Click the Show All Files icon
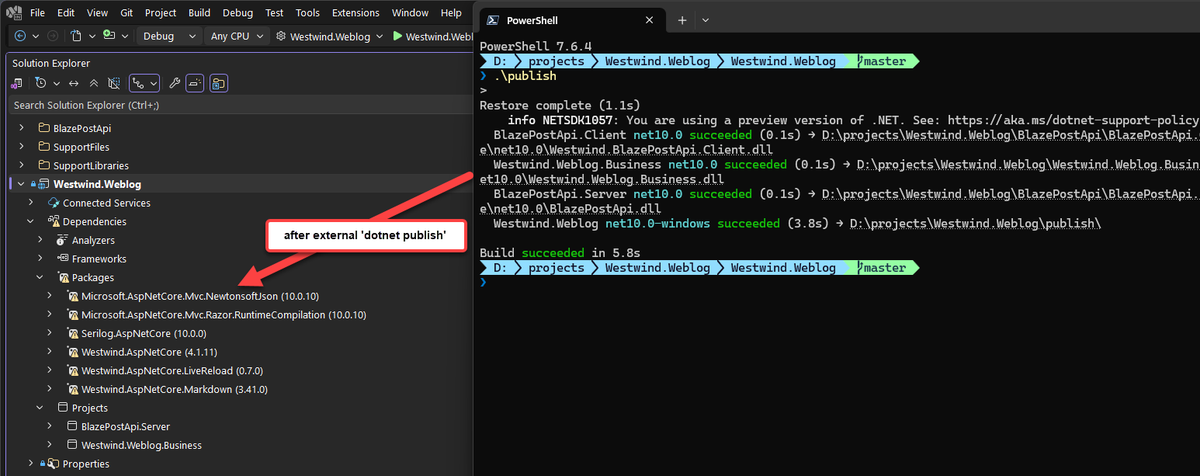This screenshot has height=476, width=1200. pyautogui.click(x=114, y=83)
